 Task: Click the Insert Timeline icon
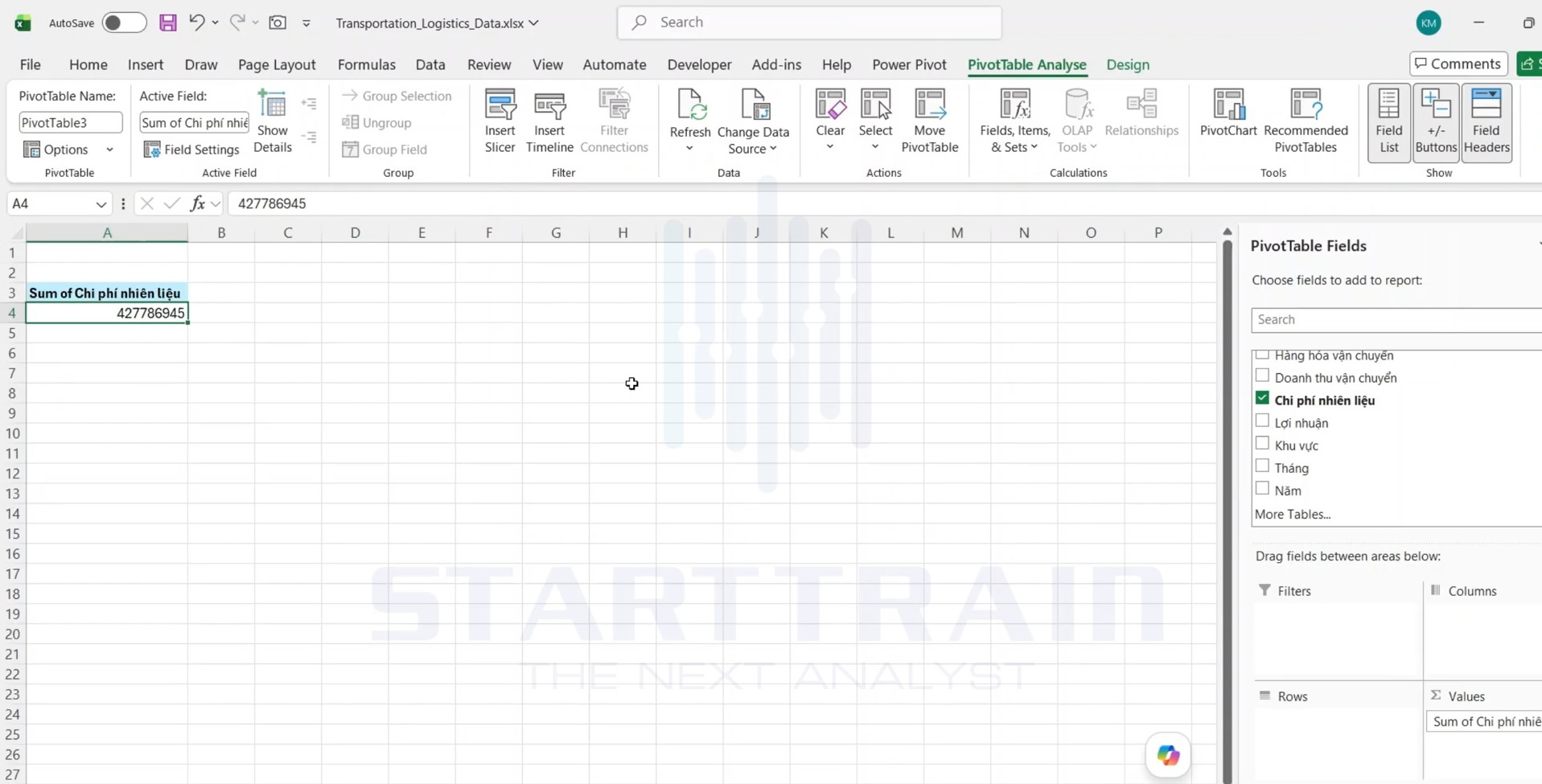(549, 121)
